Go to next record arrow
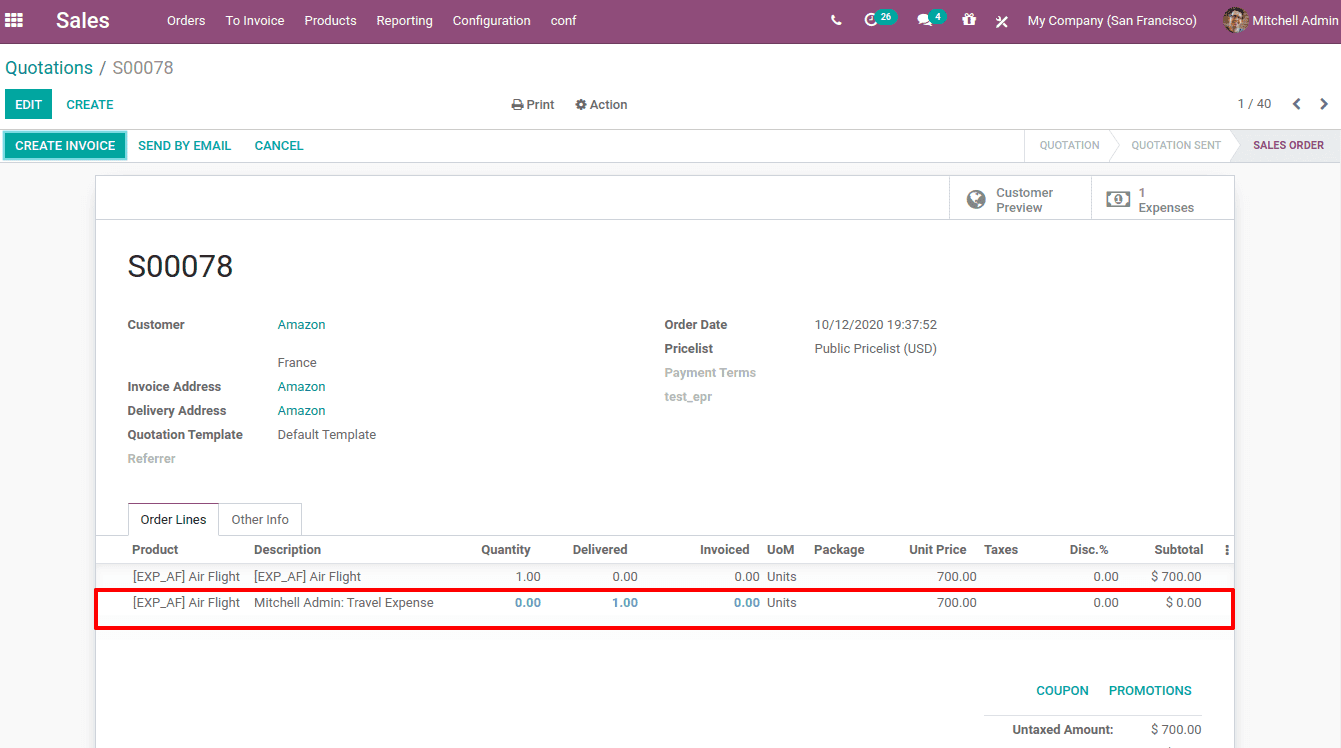Image resolution: width=1341 pixels, height=748 pixels. click(1324, 104)
